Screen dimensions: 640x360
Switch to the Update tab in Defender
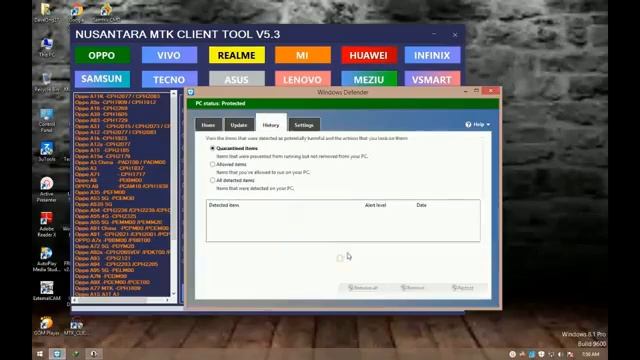[239, 125]
